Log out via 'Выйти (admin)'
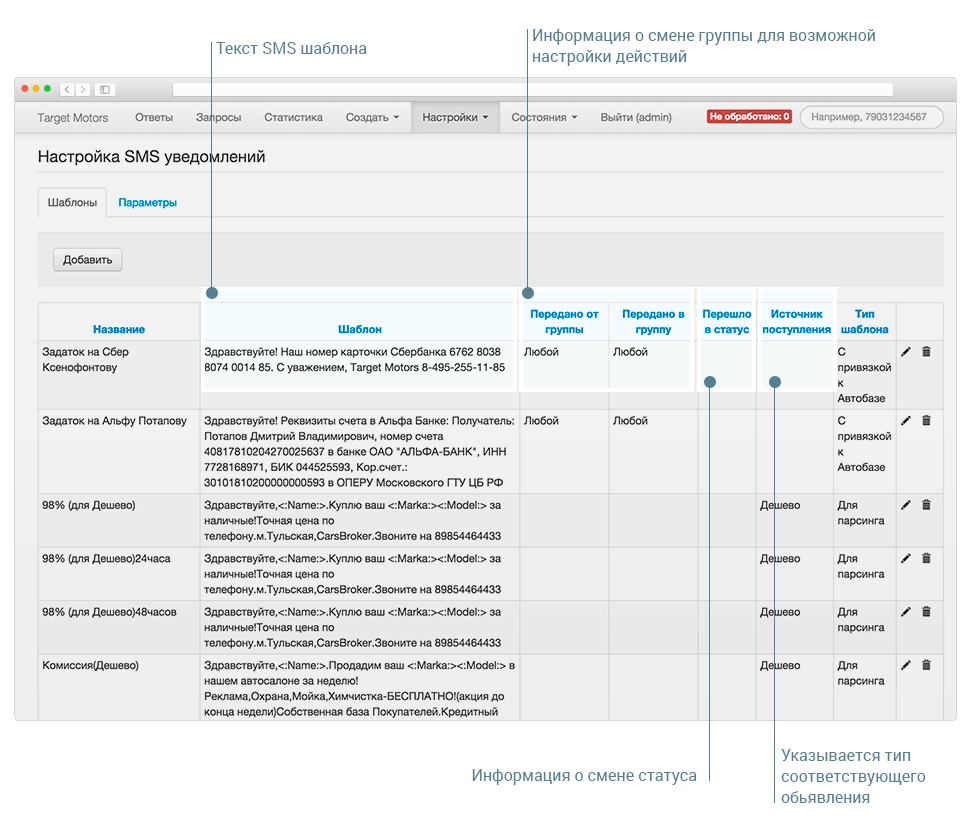 [x=636, y=118]
